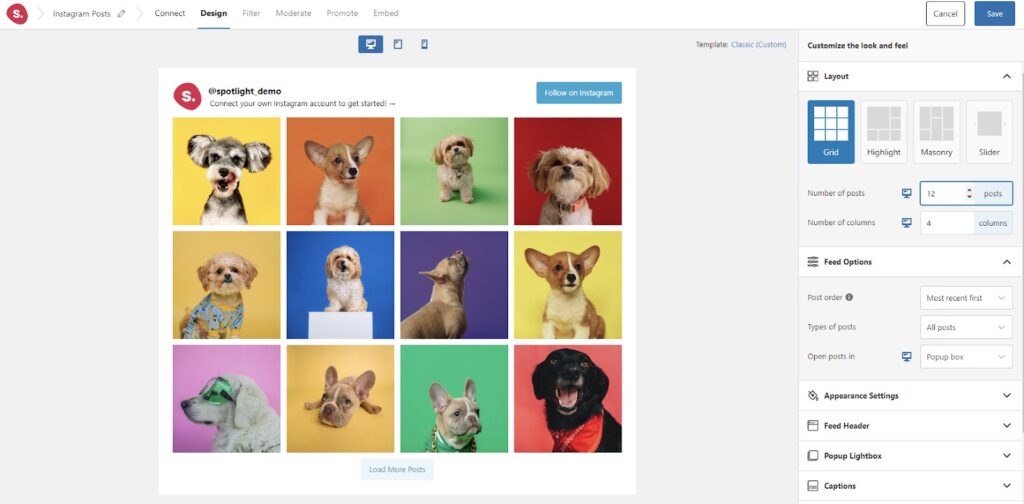Open the dog wearing patterned shirt post
The width and height of the screenshot is (1024, 504).
(227, 285)
